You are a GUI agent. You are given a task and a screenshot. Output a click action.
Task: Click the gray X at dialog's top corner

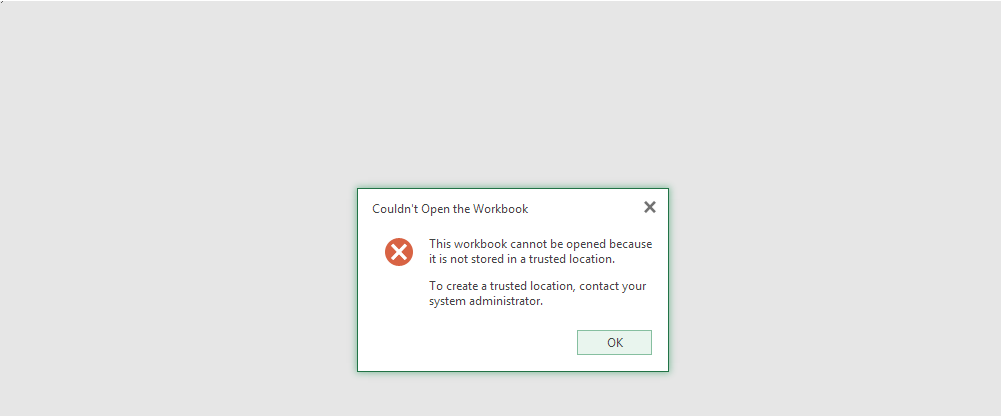(x=650, y=207)
